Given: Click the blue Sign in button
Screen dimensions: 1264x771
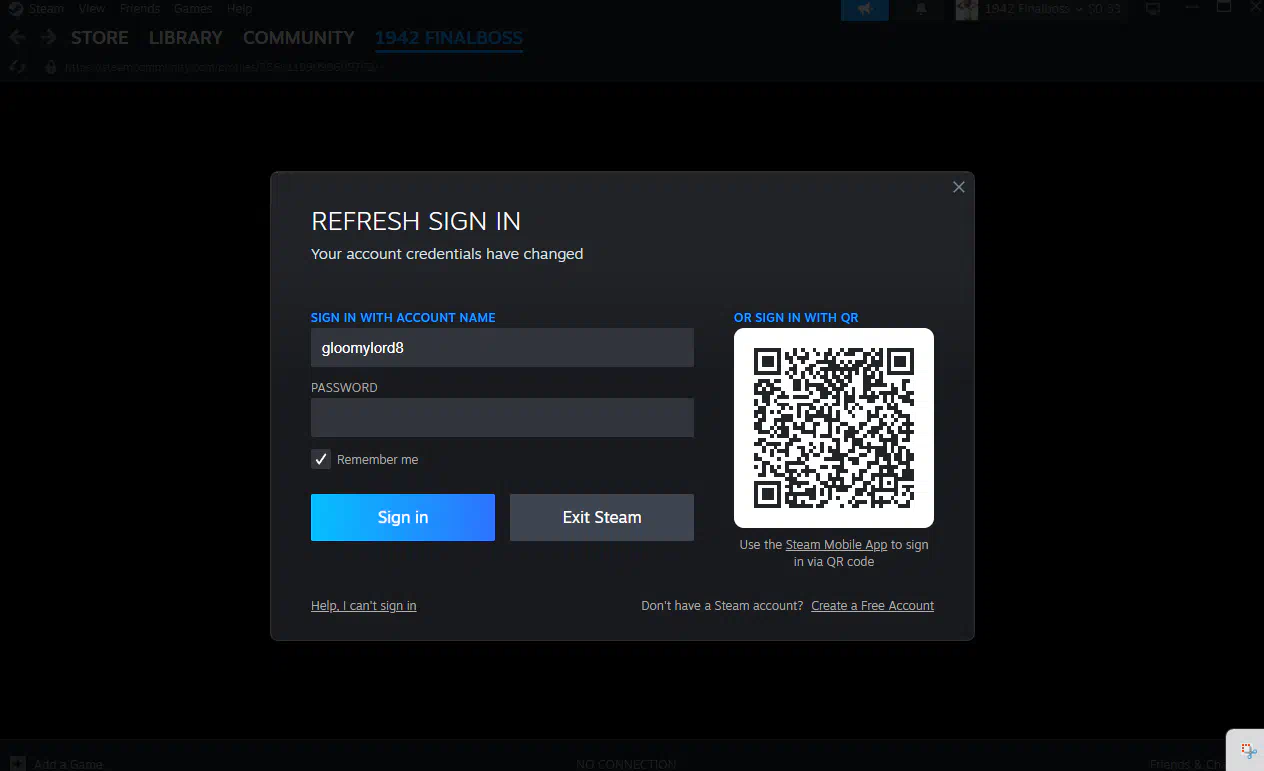Looking at the screenshot, I should 403,517.
